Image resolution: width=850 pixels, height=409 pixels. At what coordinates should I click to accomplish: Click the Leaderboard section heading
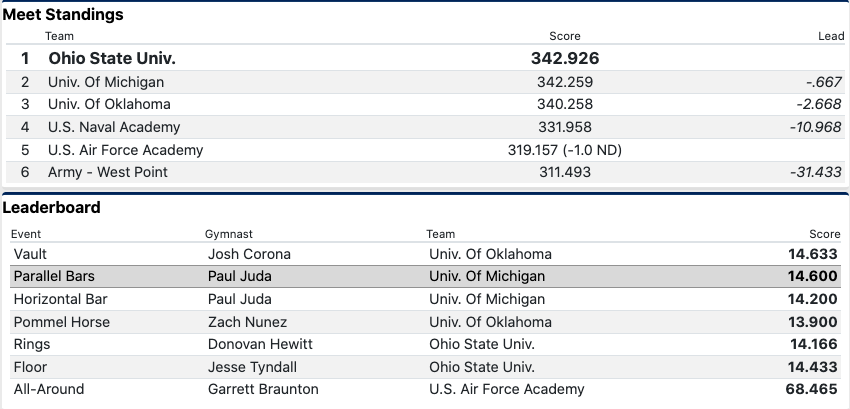[x=51, y=208]
